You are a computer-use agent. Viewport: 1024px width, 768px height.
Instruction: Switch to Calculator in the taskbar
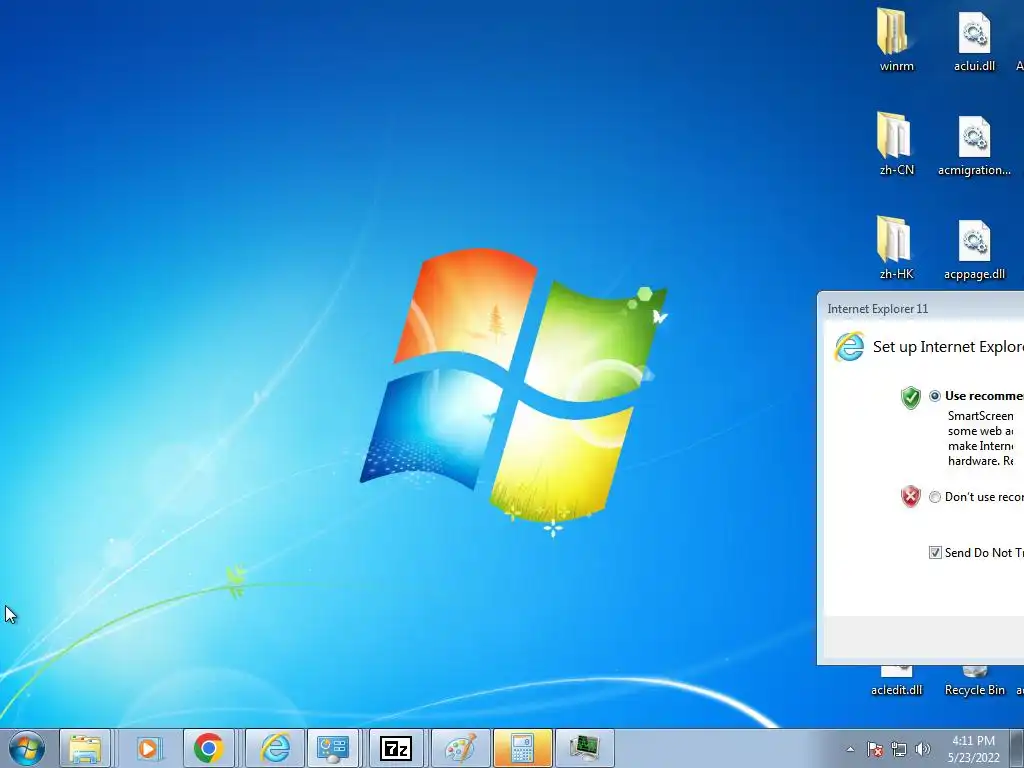click(522, 748)
